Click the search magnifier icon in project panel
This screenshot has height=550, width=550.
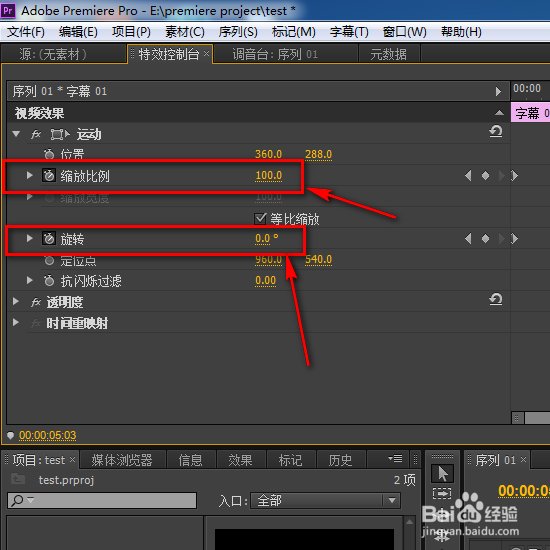(17, 500)
